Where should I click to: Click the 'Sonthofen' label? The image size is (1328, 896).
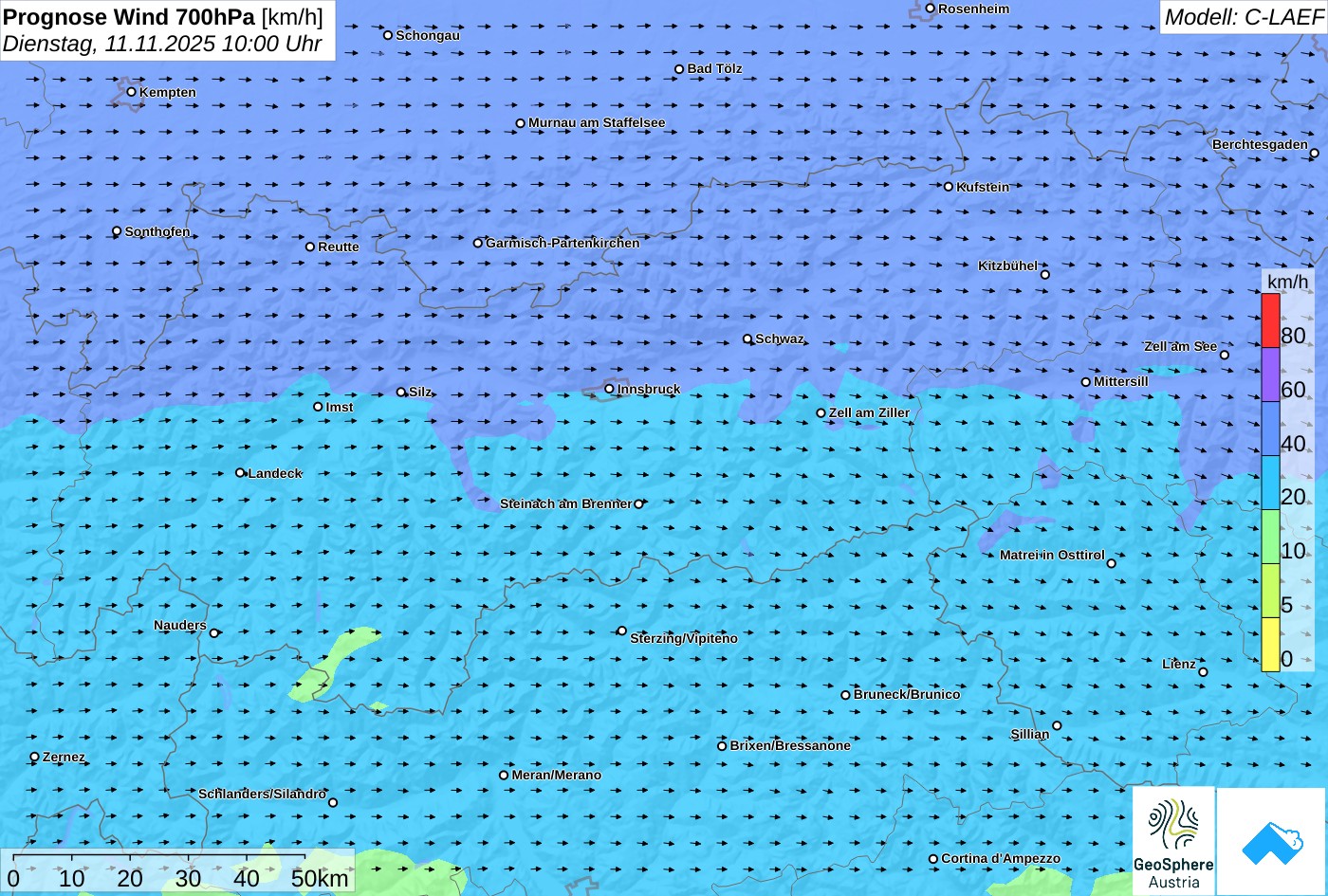click(x=157, y=231)
